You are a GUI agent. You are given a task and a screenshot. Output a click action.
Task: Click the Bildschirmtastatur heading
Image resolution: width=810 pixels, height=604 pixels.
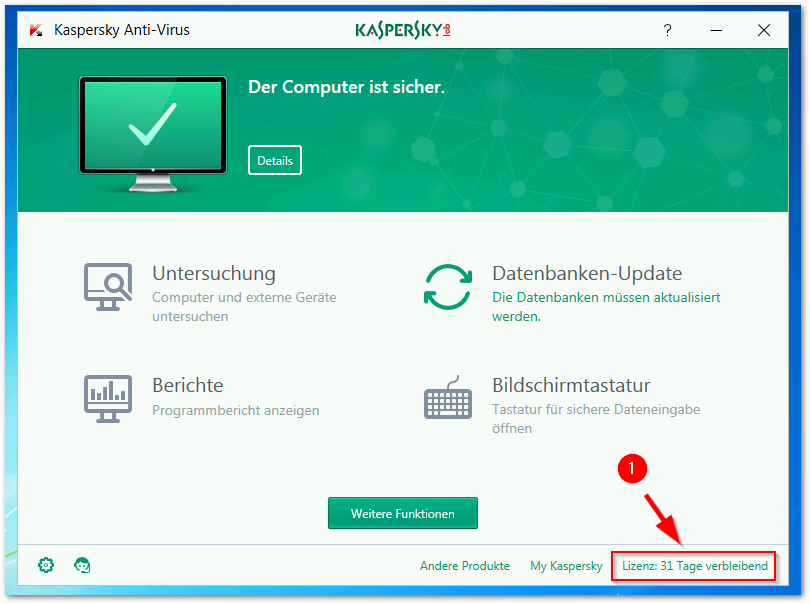click(571, 385)
